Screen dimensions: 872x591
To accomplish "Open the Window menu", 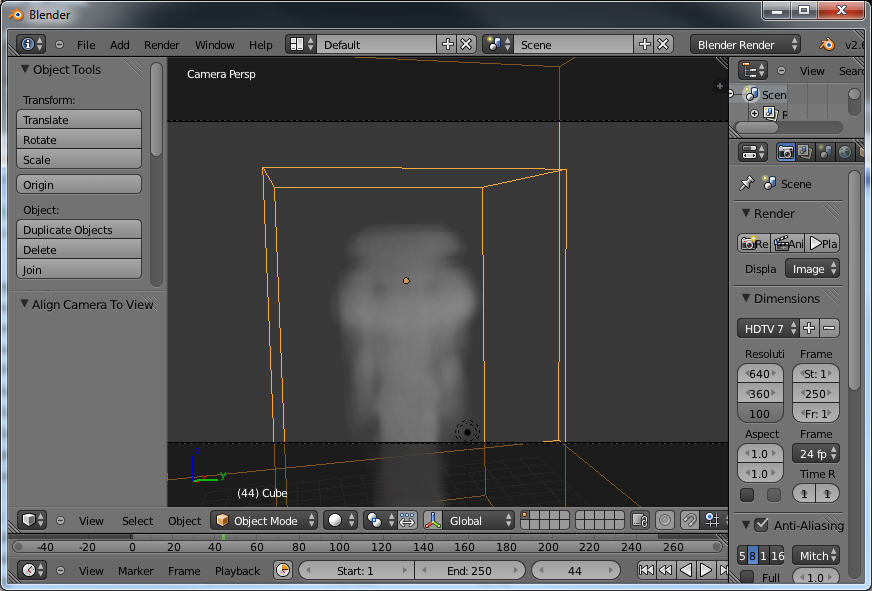I will 215,44.
